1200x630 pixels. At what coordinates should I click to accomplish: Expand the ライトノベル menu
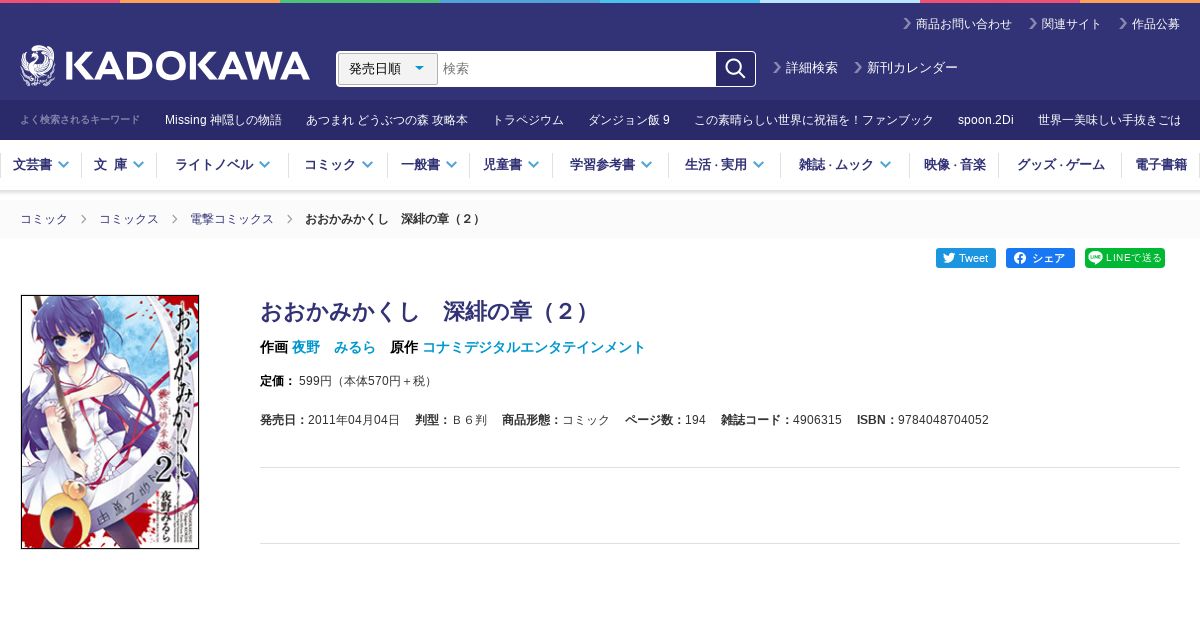pos(222,165)
